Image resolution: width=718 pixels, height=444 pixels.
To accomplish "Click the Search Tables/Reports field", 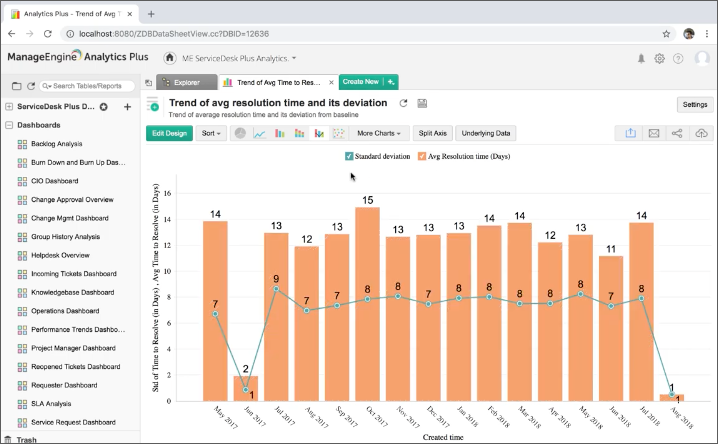I will point(88,87).
